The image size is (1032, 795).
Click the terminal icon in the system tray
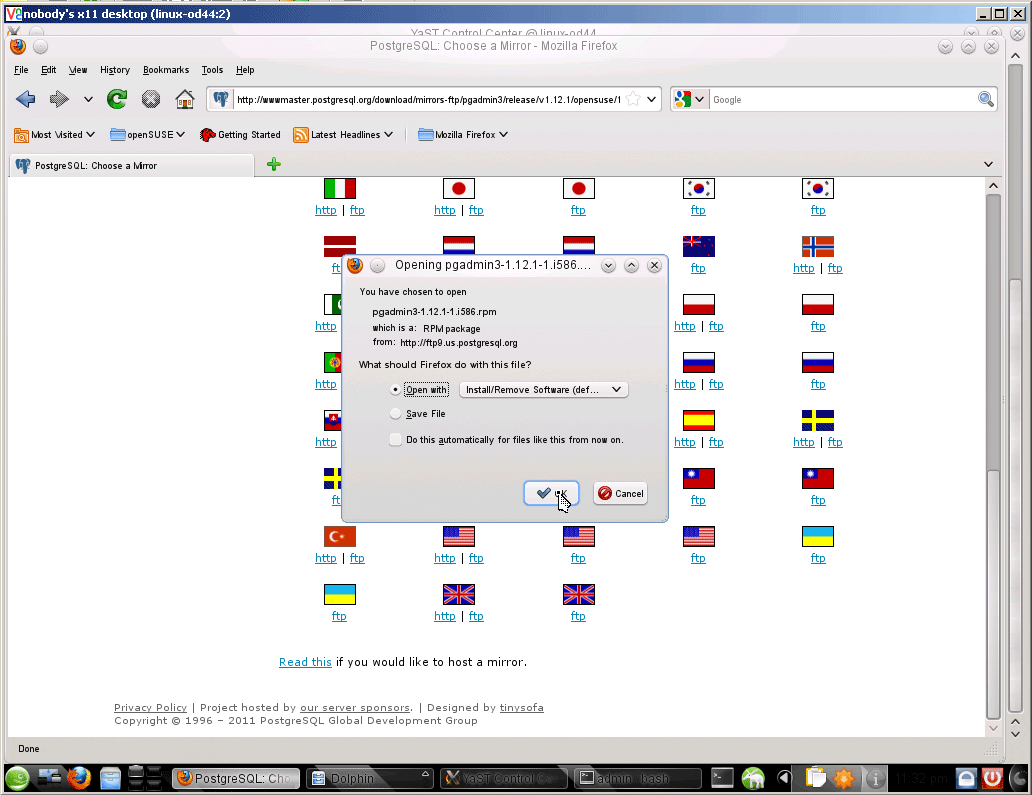coord(722,779)
